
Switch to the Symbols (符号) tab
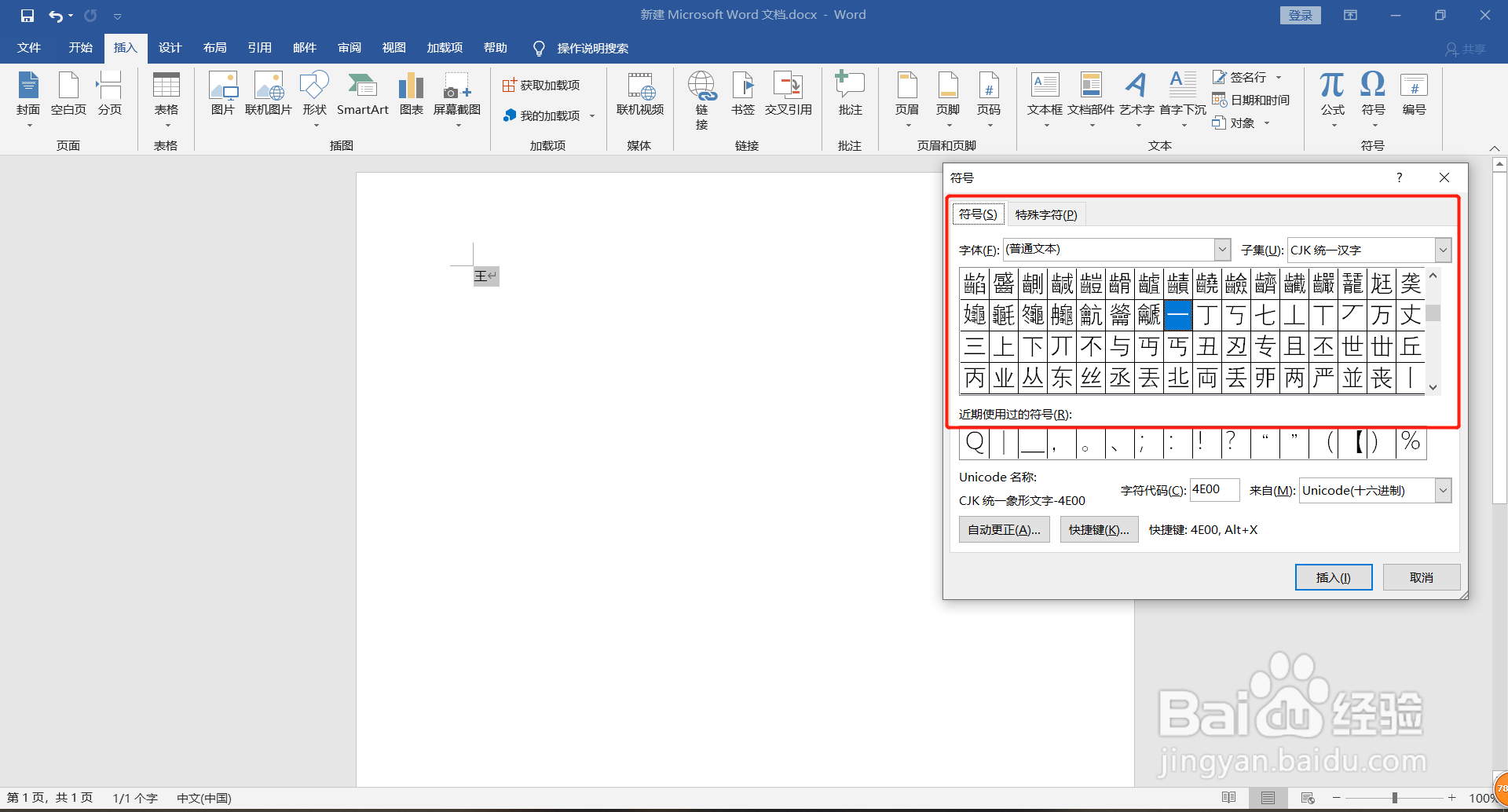click(x=978, y=214)
